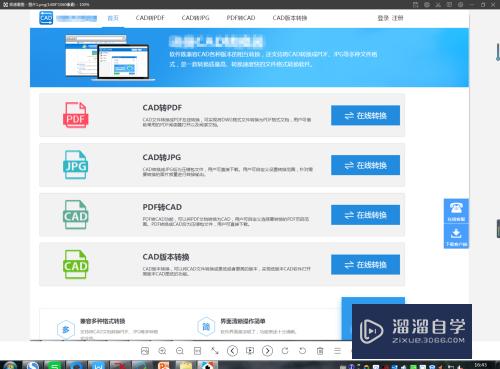Open the CAD转PDF navigation item
The width and height of the screenshot is (500, 369).
(150, 18)
